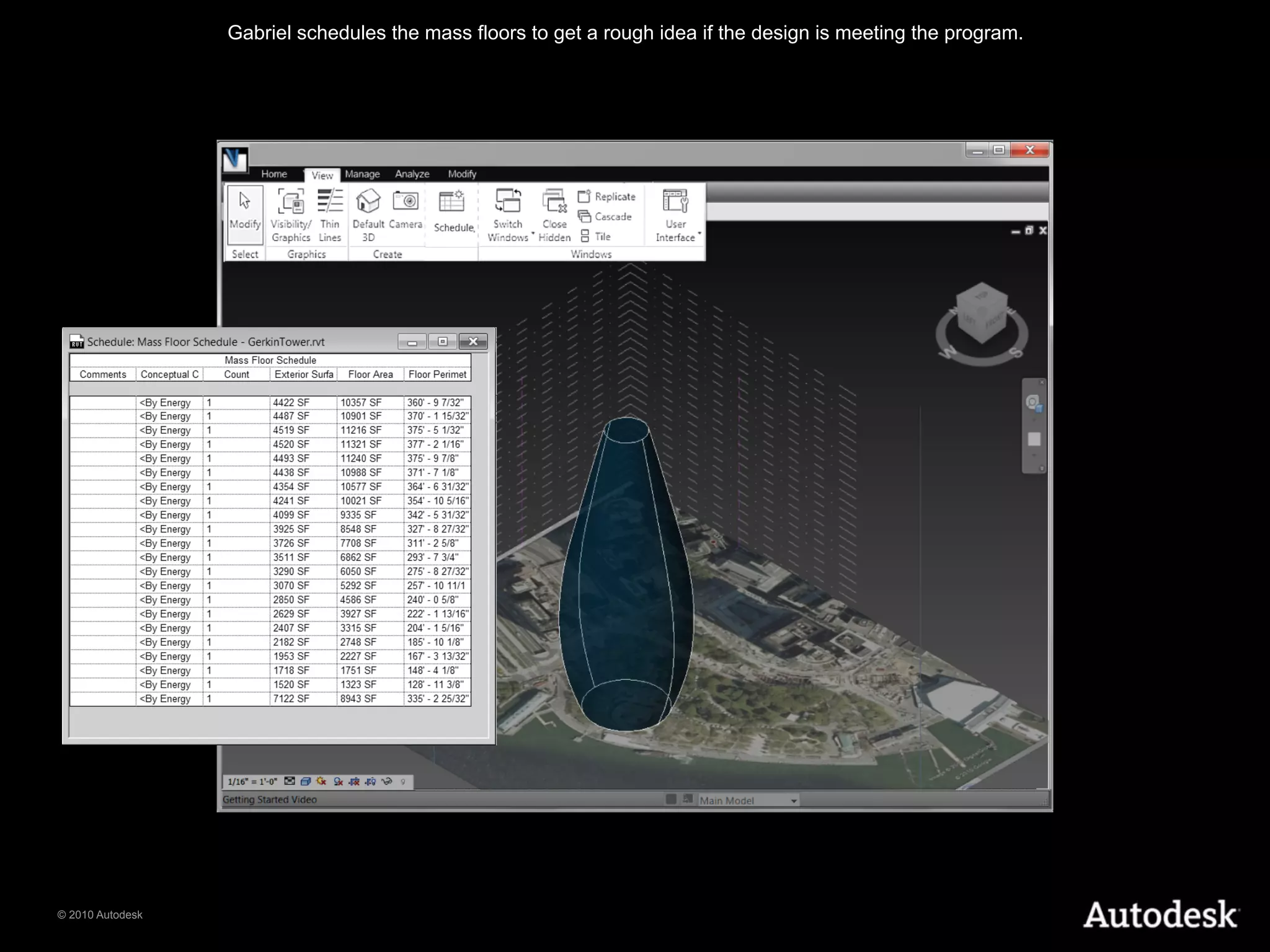Click Close Hidden windows
This screenshot has height=952, width=1270.
[554, 215]
